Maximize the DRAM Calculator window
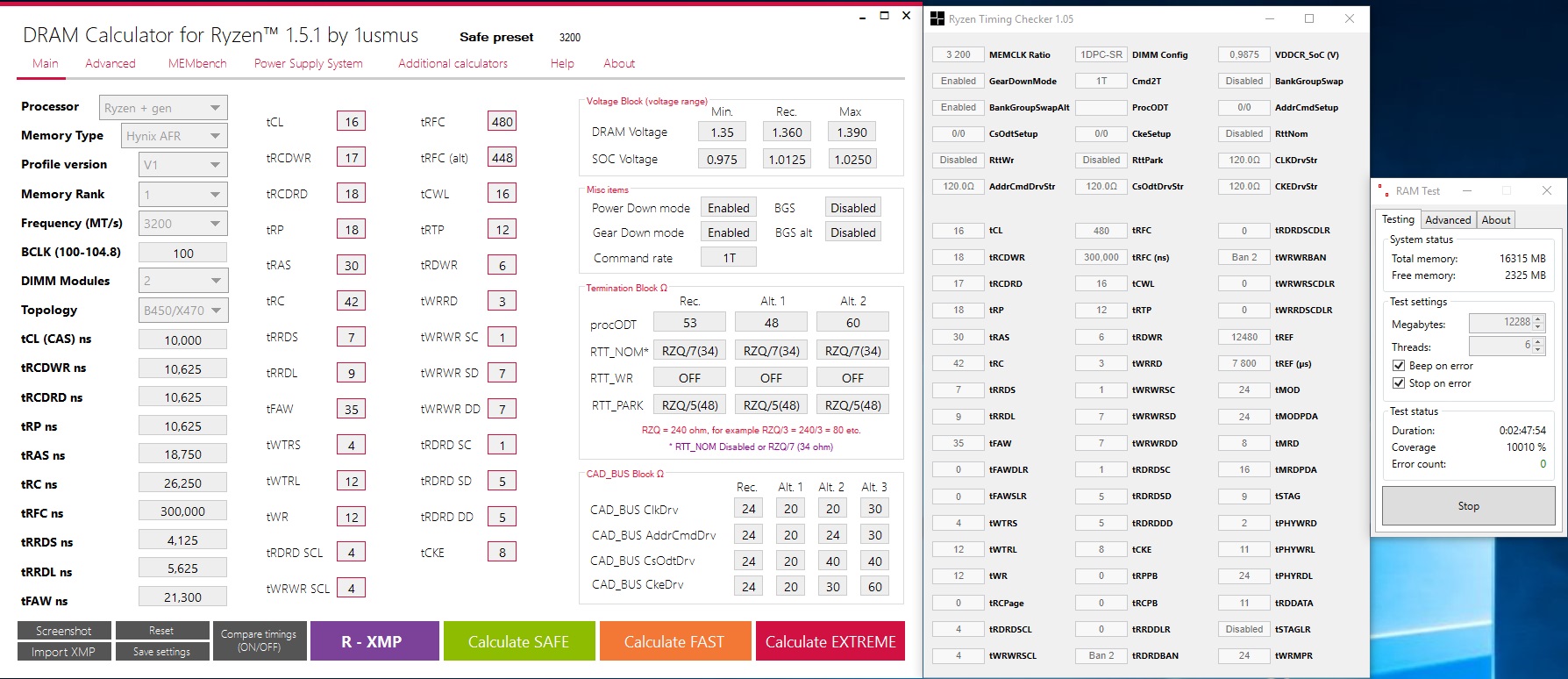Screen dimensions: 1568x679 coord(884,16)
